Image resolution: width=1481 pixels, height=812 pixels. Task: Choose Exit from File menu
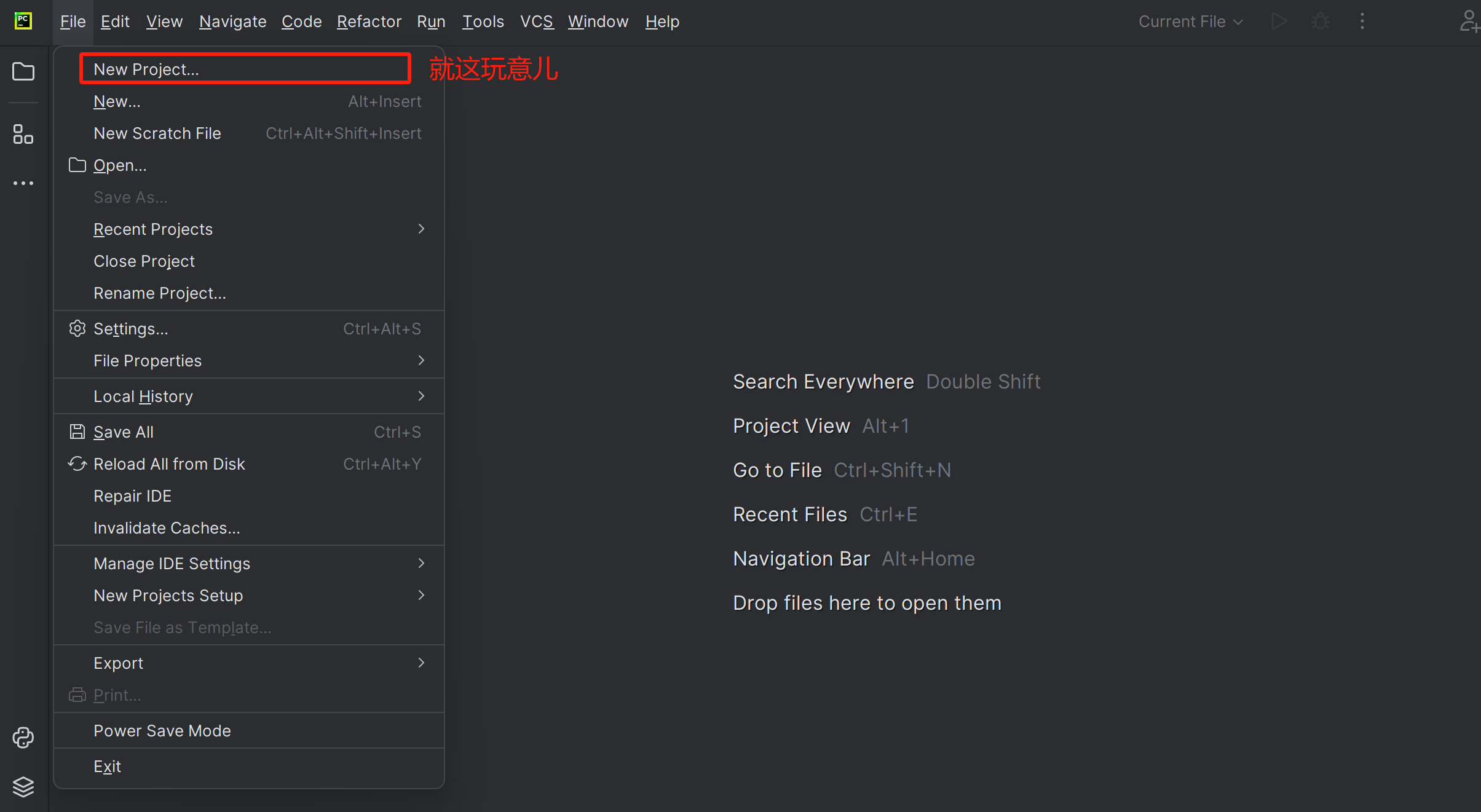(249, 766)
